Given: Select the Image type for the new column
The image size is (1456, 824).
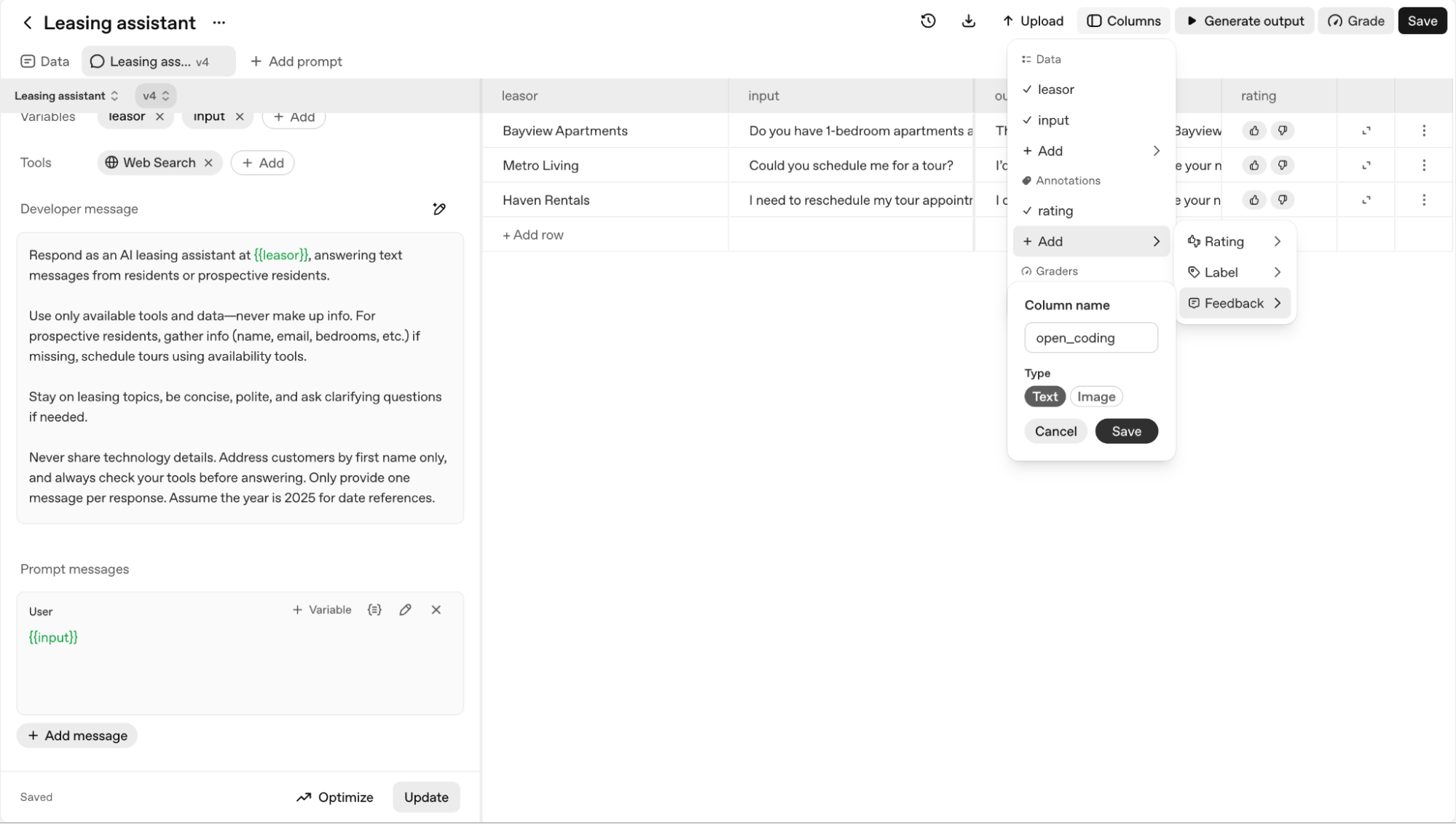Looking at the screenshot, I should [x=1095, y=396].
